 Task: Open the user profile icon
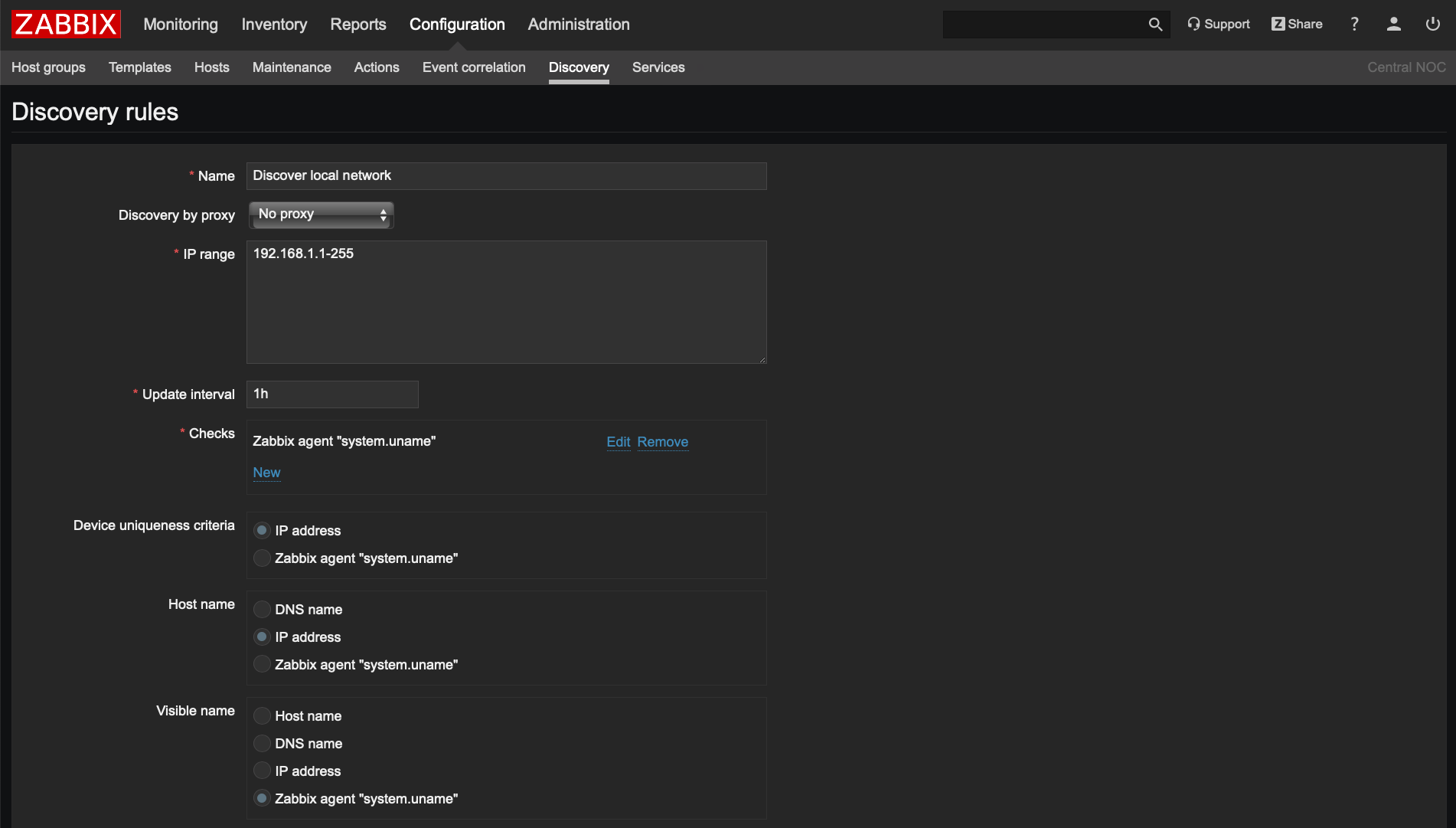[x=1393, y=25]
